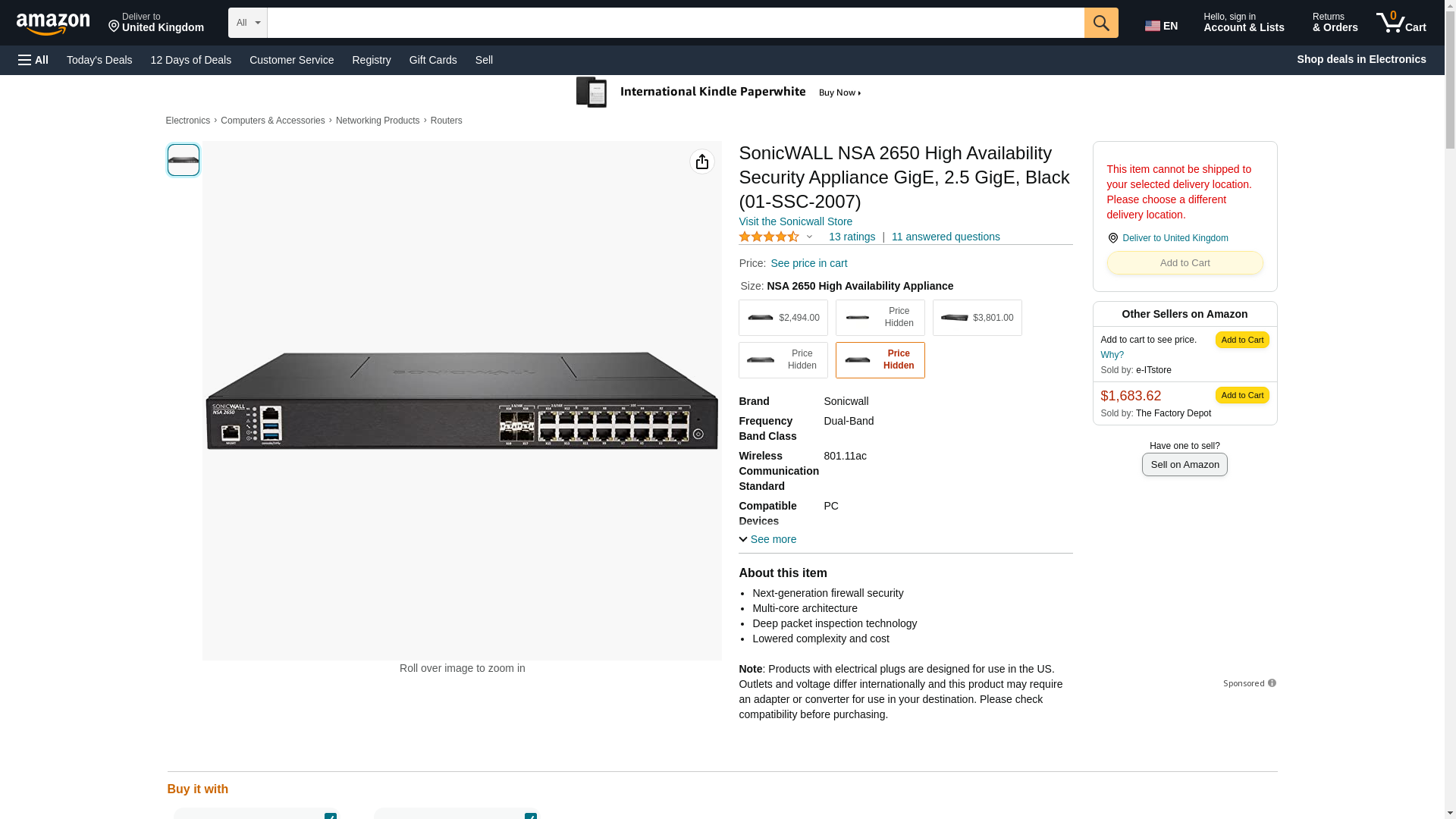Select the $2,494.00 size option

[783, 318]
